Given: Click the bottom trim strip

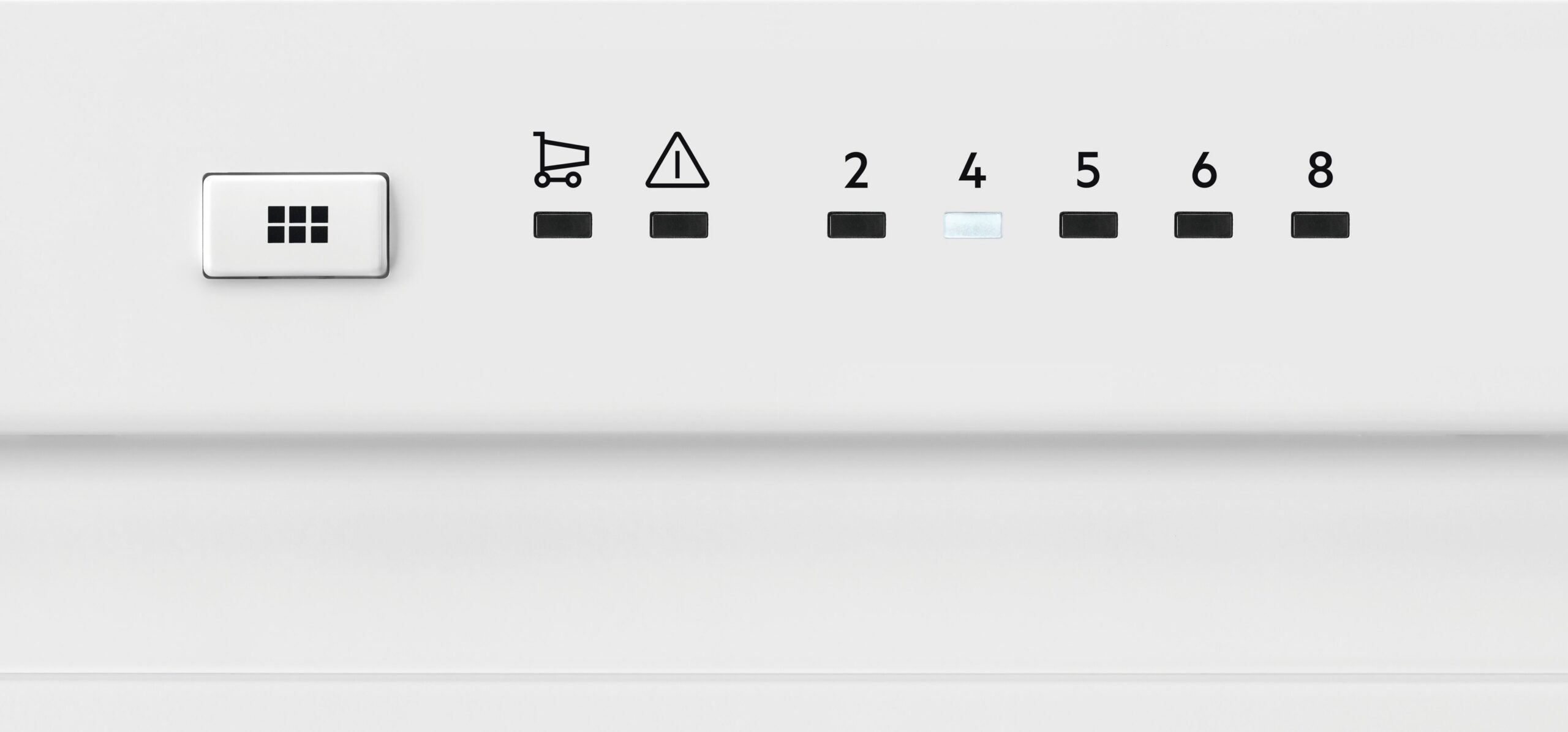Looking at the screenshot, I should point(784,704).
